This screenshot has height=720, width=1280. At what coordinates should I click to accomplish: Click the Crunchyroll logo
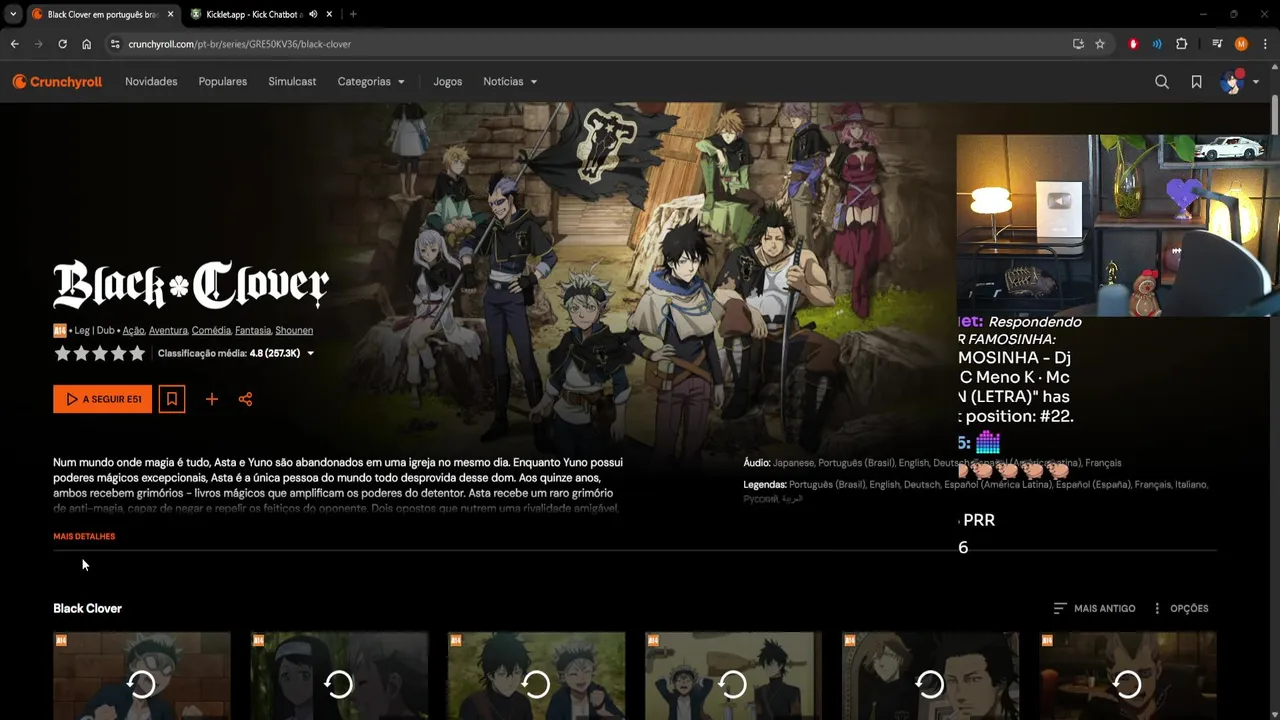click(x=57, y=82)
